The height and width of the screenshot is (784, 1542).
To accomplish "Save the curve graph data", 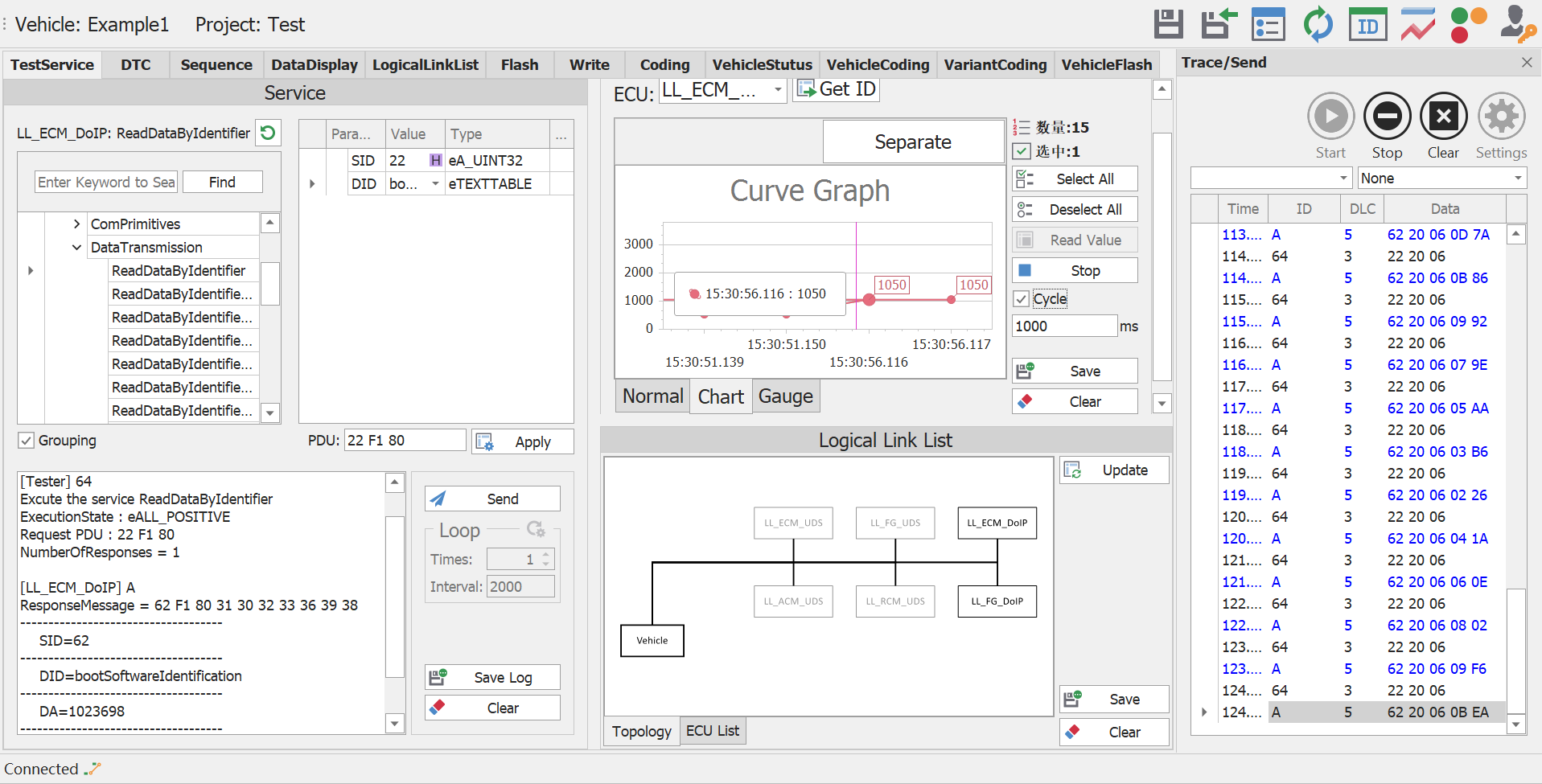I will (x=1075, y=371).
